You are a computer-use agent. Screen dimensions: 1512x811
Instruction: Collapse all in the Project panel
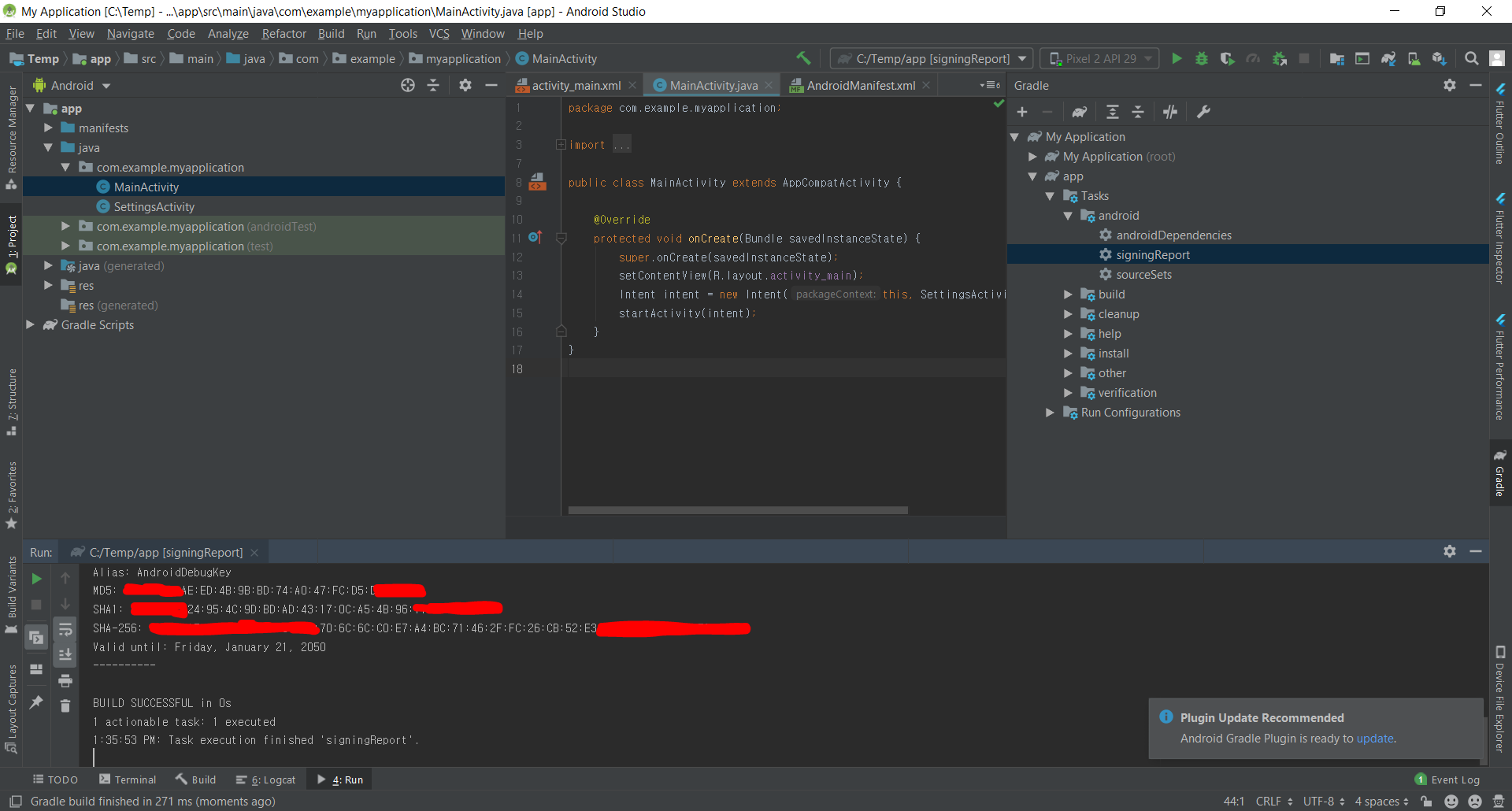433,85
